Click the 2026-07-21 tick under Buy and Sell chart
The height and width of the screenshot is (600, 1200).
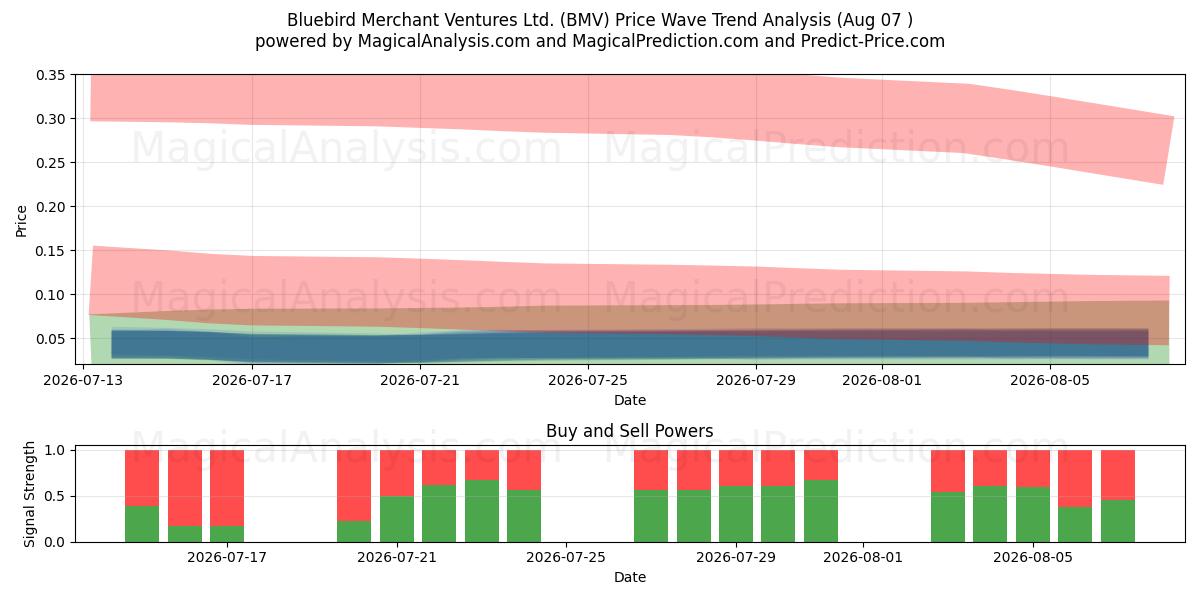397,557
